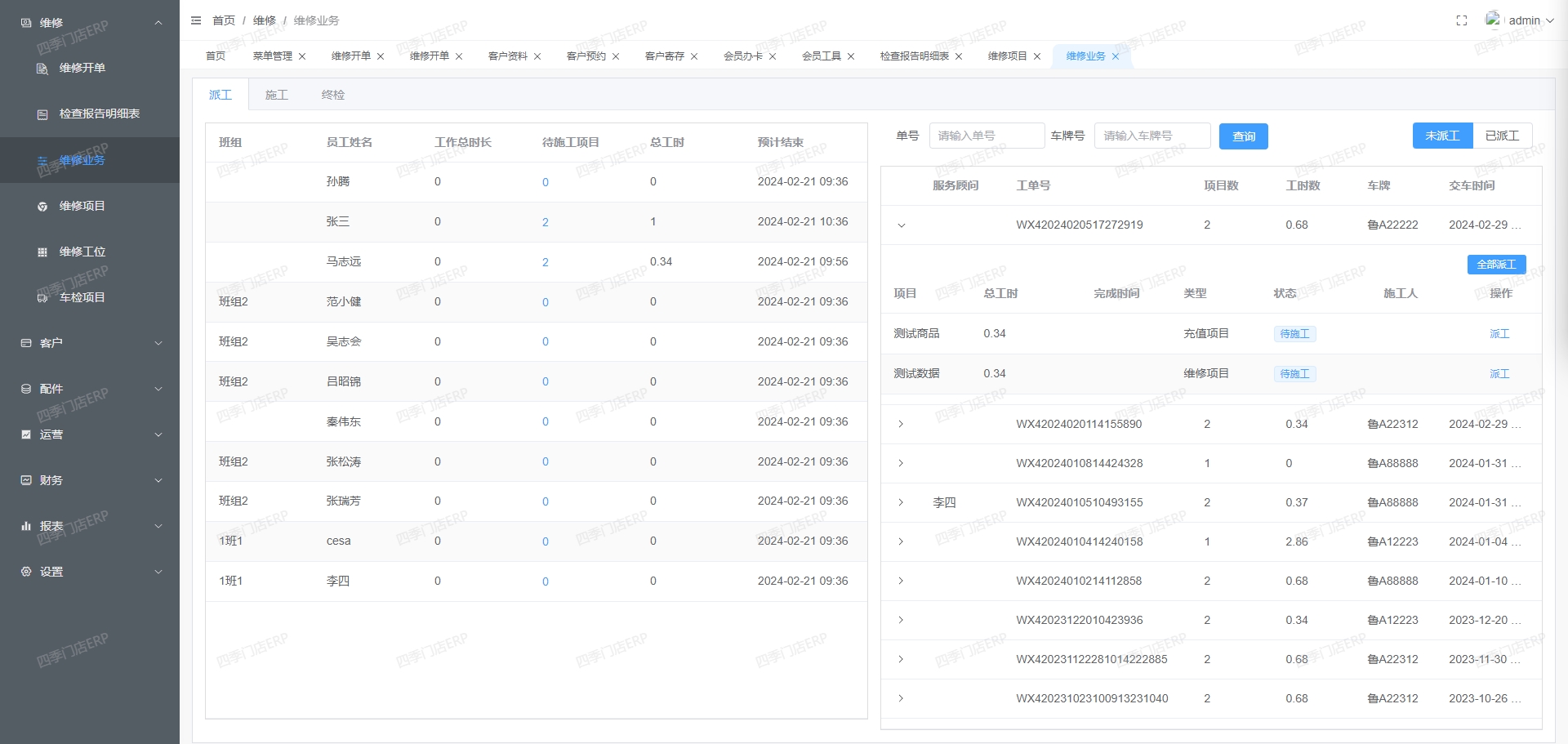1568x744 pixels.
Task: Expand work order WX42024010814424328 row
Action: coord(901,463)
